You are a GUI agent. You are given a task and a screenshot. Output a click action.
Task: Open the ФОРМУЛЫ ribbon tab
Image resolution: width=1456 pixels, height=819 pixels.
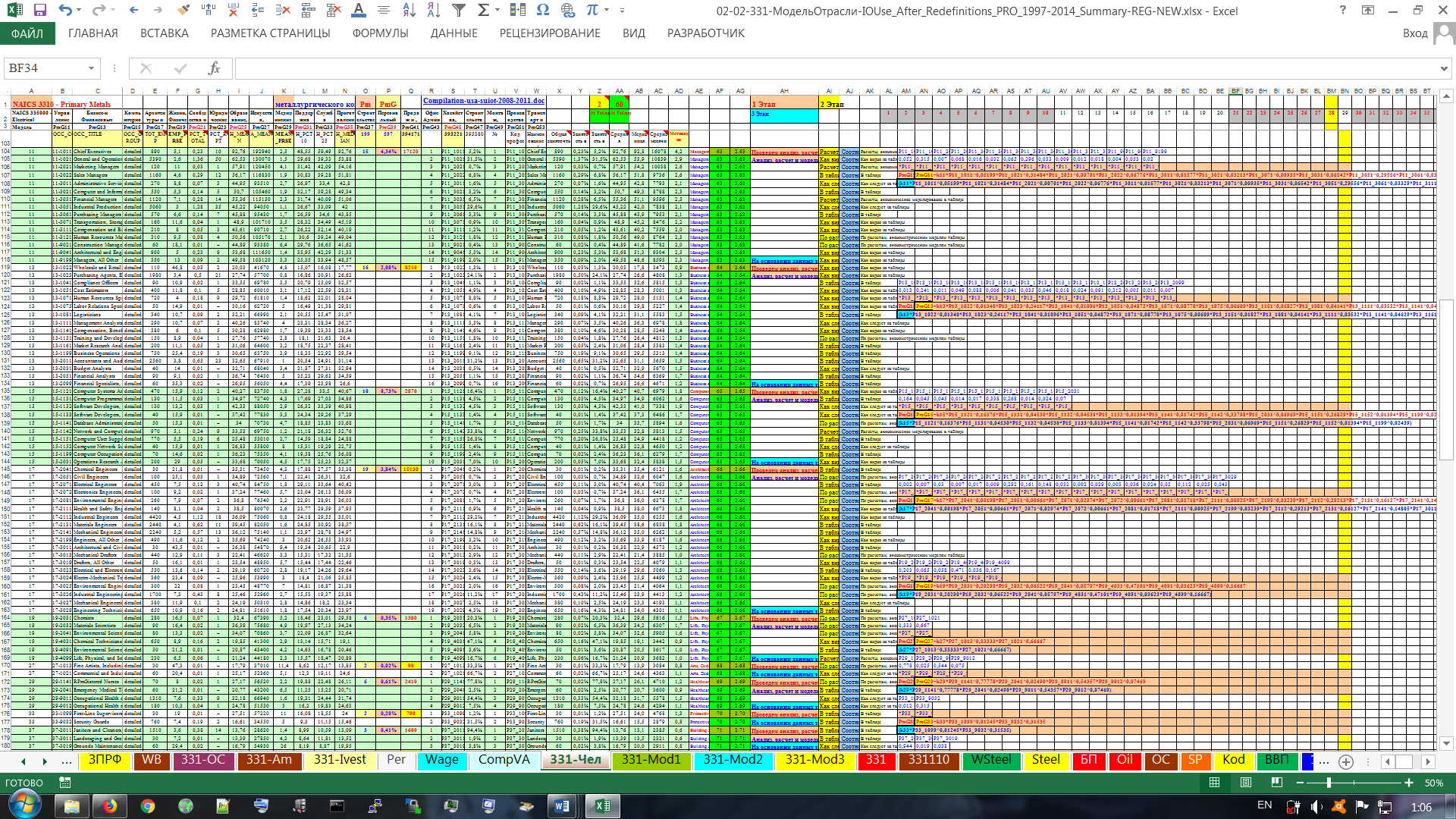click(x=380, y=33)
